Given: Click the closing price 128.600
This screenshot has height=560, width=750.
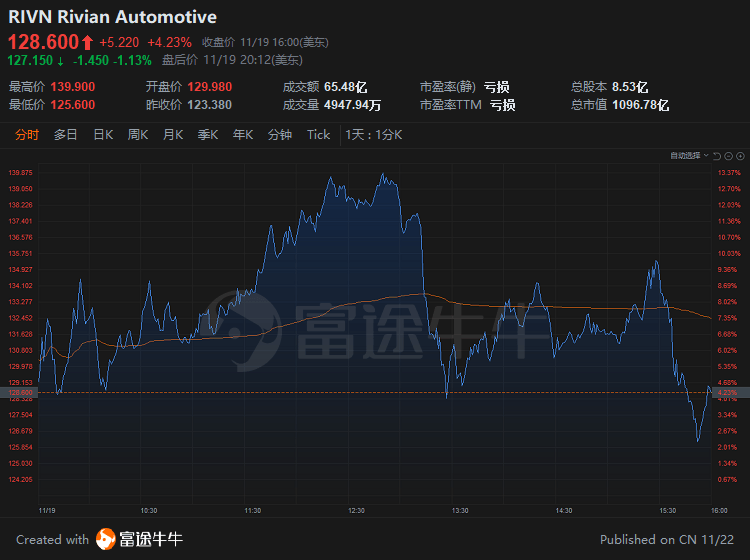Looking at the screenshot, I should point(43,42).
